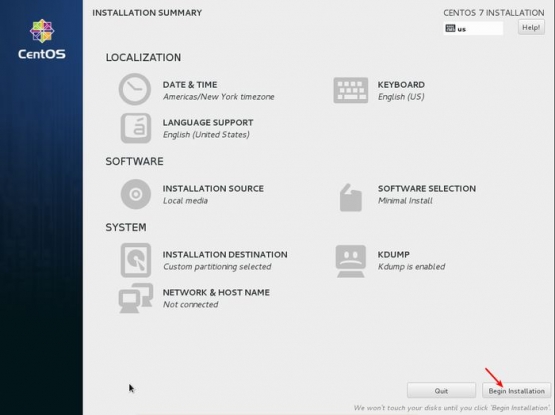
Task: Open LANGUAGE SUPPORT English (United States)
Action: [x=208, y=129]
